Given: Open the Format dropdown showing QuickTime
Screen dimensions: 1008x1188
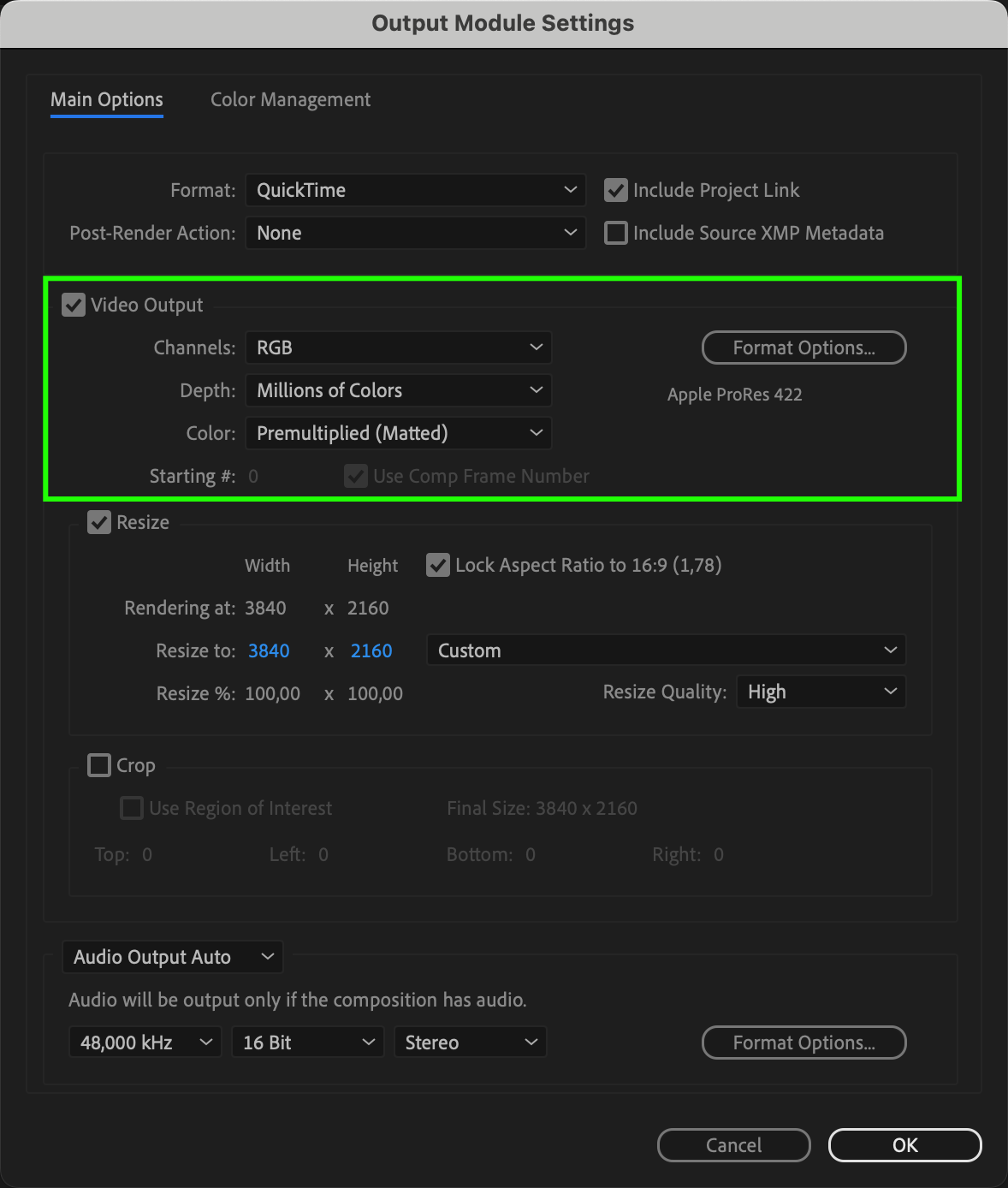Looking at the screenshot, I should click(x=415, y=190).
